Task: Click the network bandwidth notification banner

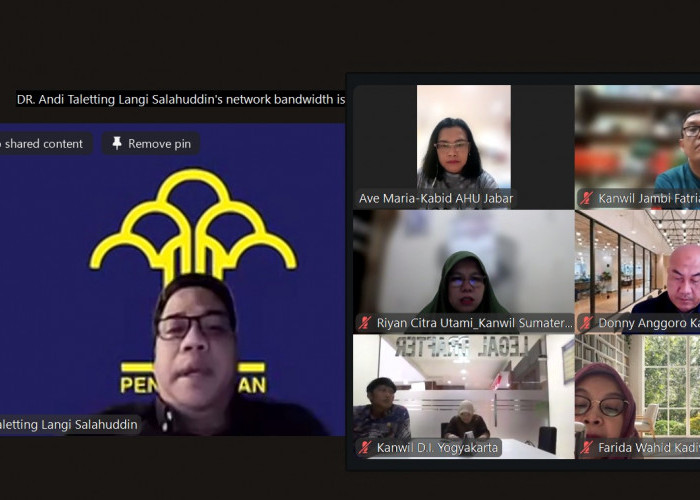Action: pos(180,99)
